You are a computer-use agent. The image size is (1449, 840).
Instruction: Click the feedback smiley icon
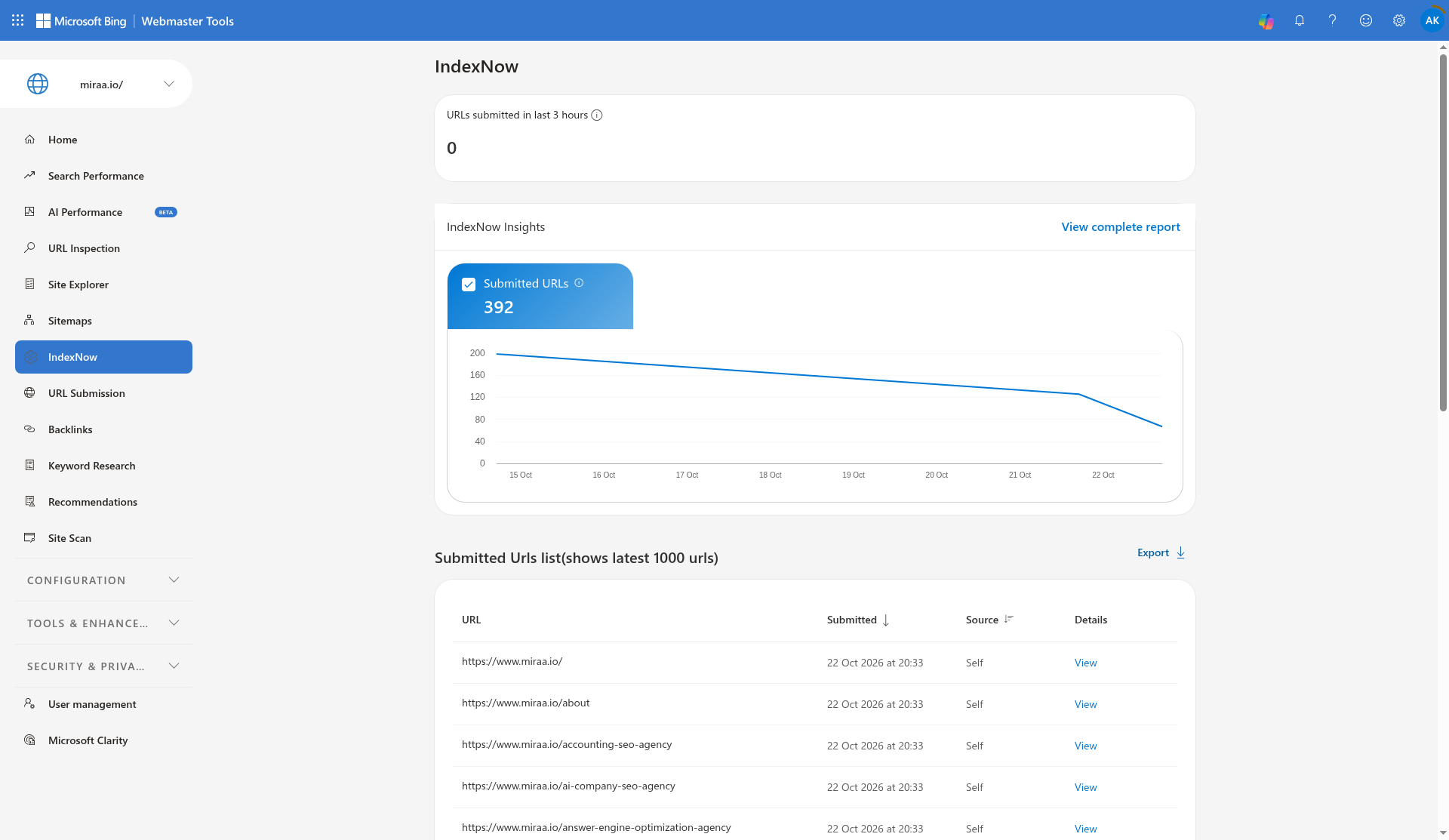[x=1366, y=21]
